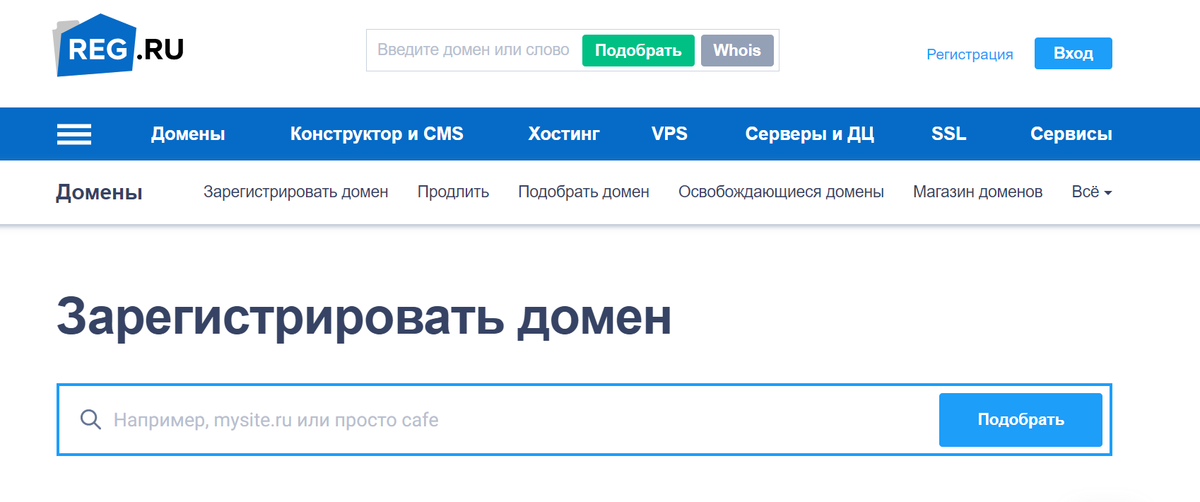Open Конструктор и CMS menu

[x=377, y=134]
